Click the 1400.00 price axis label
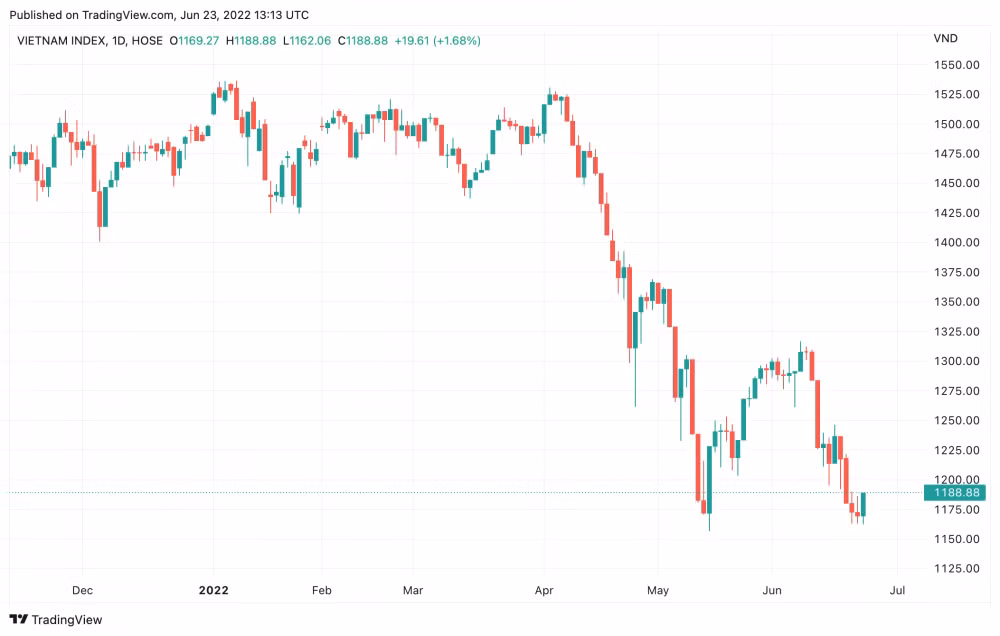This screenshot has height=636, width=1000. [957, 242]
